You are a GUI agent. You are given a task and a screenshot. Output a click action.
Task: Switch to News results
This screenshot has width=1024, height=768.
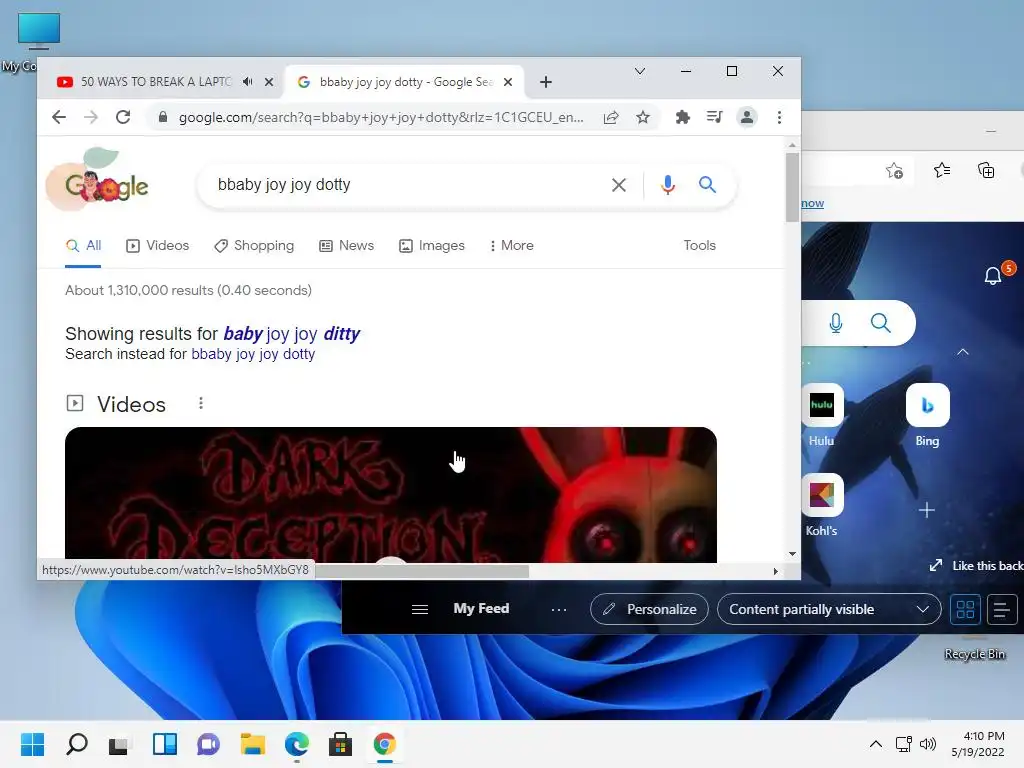click(346, 246)
